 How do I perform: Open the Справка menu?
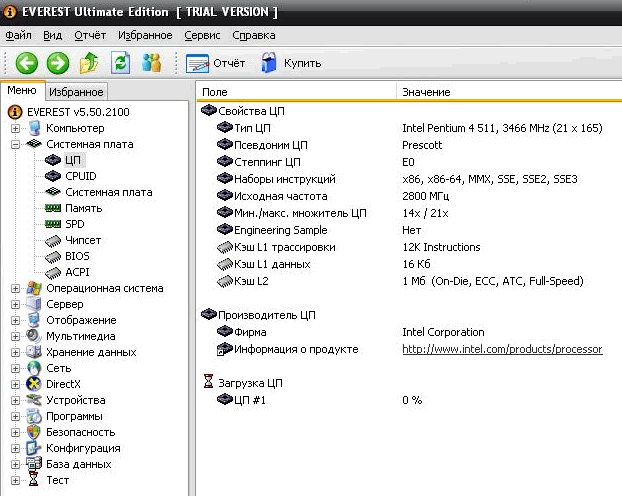[254, 35]
